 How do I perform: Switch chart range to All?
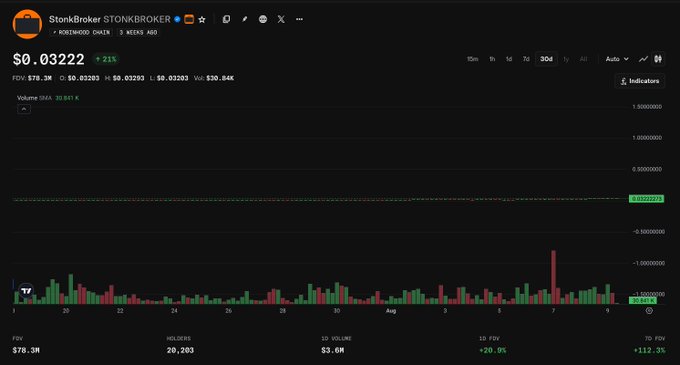[583, 59]
